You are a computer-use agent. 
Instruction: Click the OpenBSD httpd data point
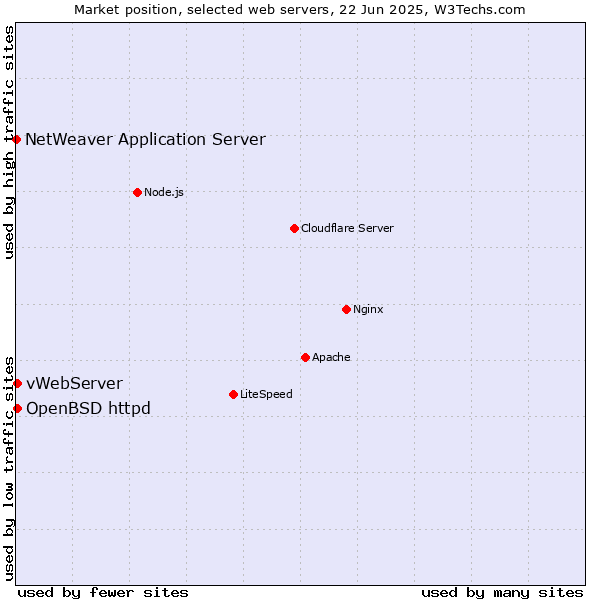pyautogui.click(x=18, y=408)
